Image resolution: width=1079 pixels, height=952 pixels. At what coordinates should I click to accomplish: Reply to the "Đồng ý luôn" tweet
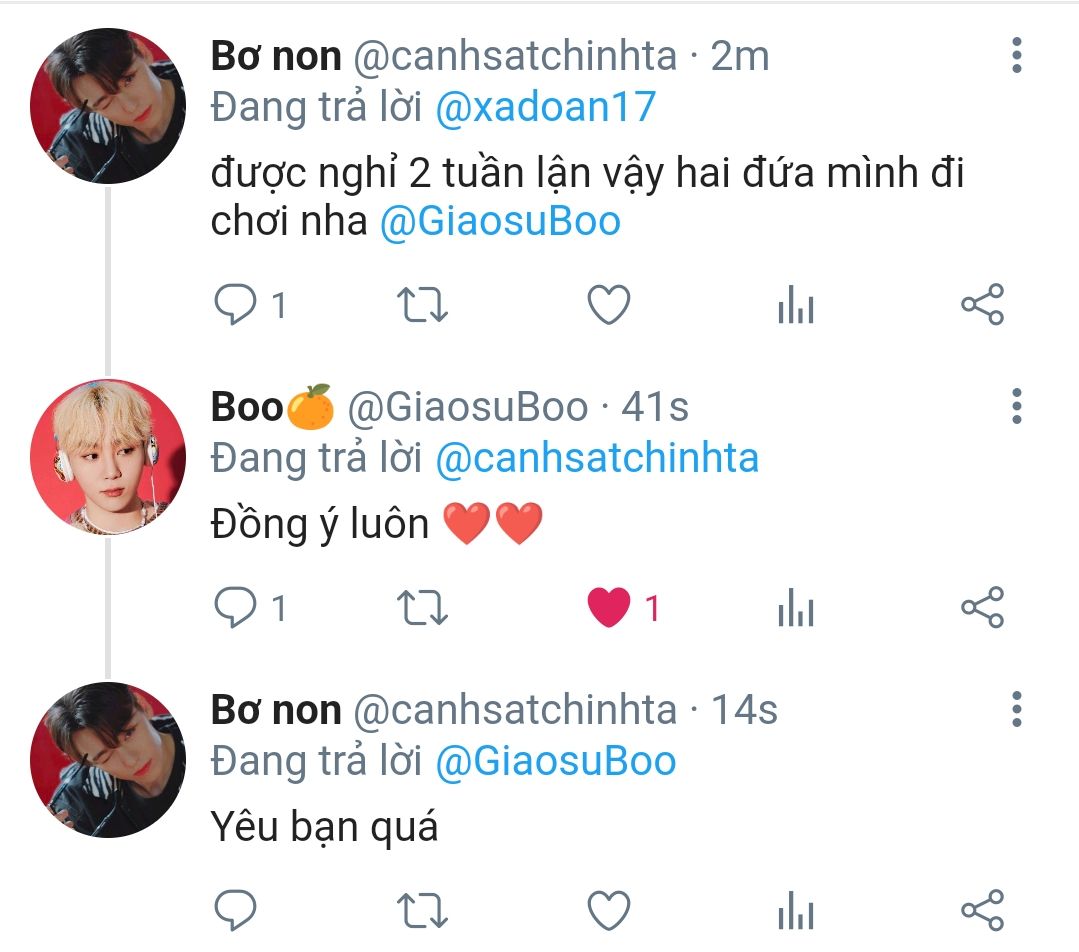(x=236, y=607)
